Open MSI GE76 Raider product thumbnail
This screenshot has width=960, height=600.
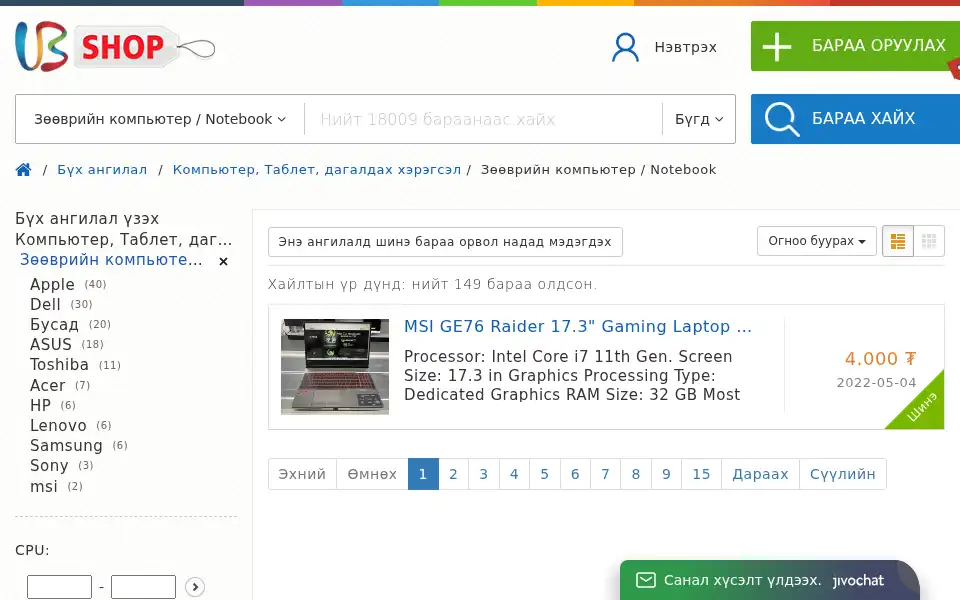pos(335,367)
